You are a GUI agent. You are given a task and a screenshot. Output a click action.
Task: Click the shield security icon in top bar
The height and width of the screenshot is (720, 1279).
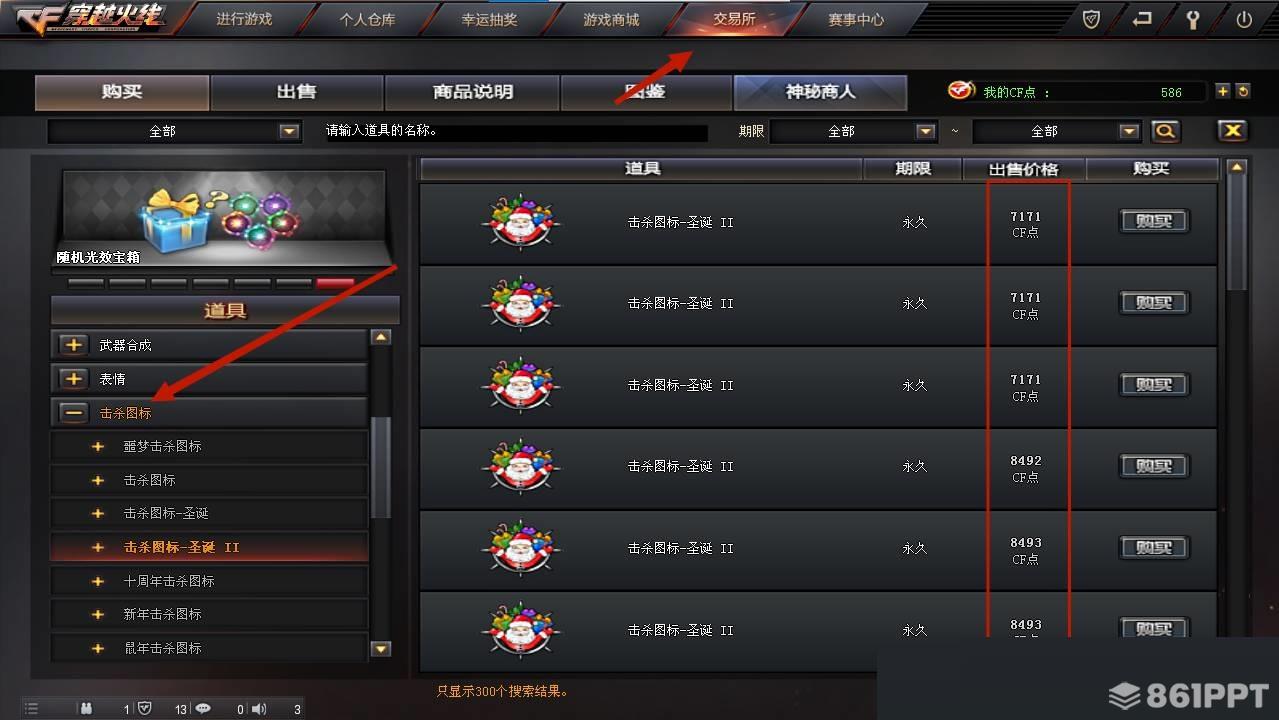[x=1093, y=19]
